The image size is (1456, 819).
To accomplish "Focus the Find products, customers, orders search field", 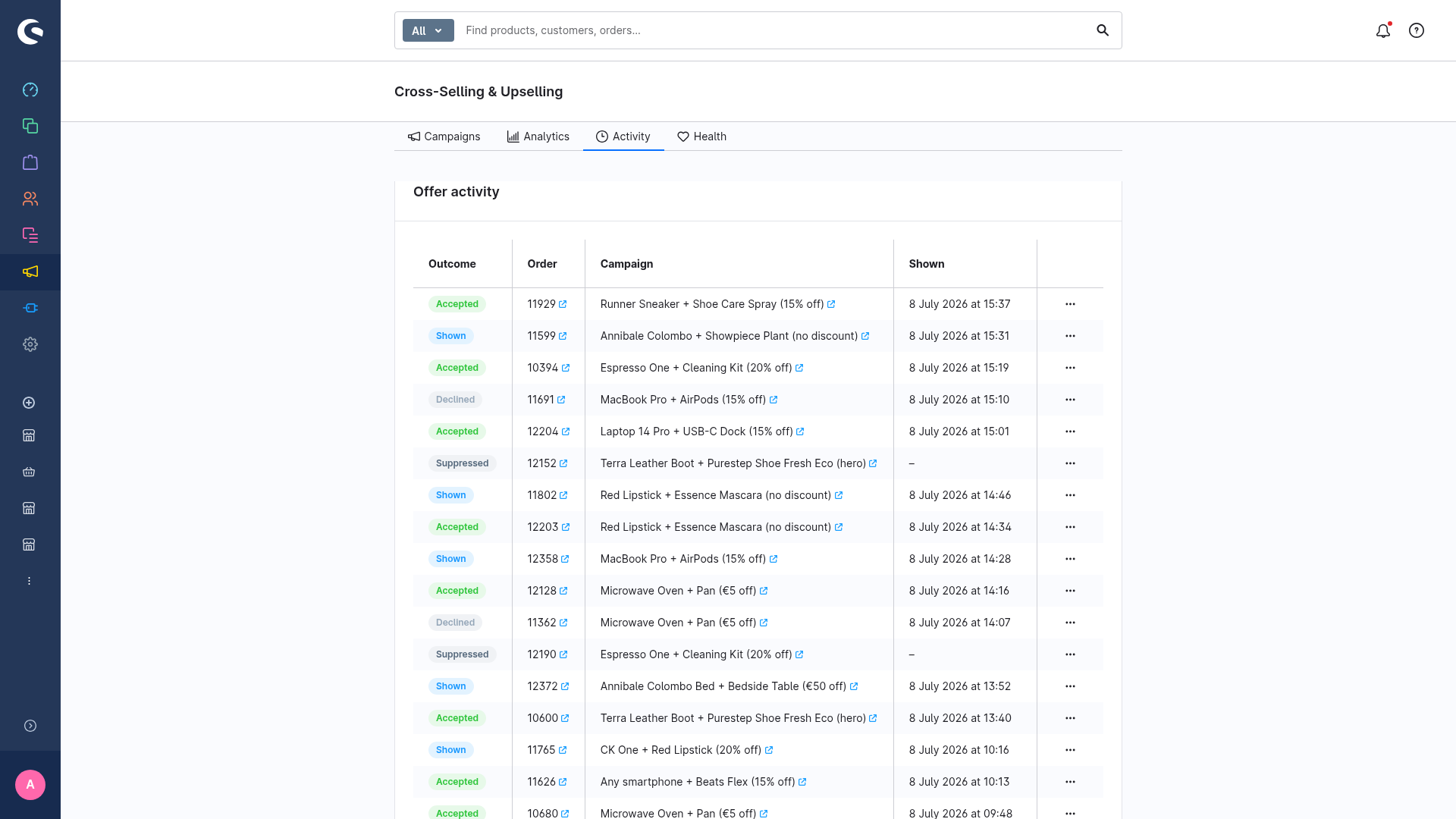I will (x=773, y=30).
